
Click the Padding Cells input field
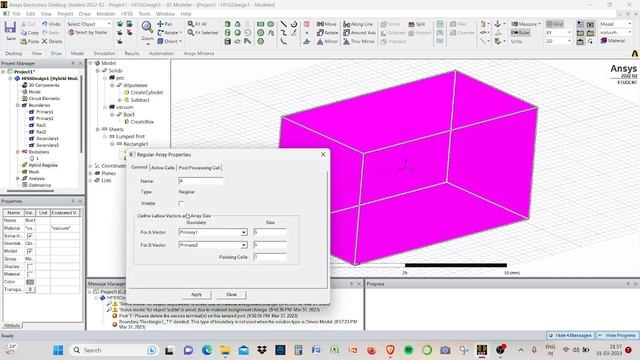(x=270, y=257)
